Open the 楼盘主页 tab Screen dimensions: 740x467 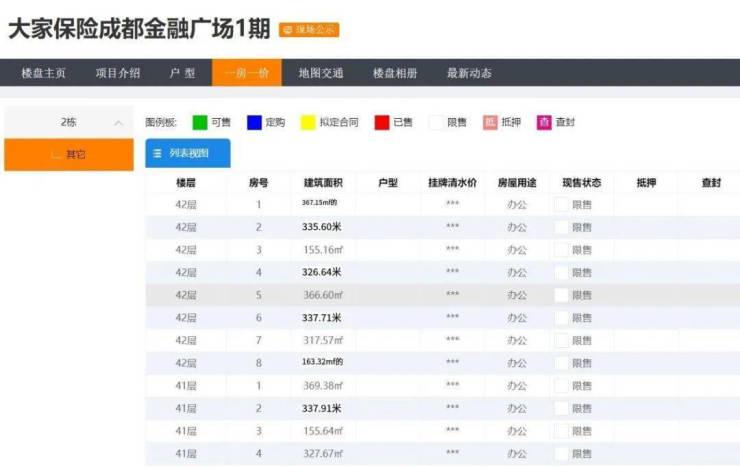[43, 73]
